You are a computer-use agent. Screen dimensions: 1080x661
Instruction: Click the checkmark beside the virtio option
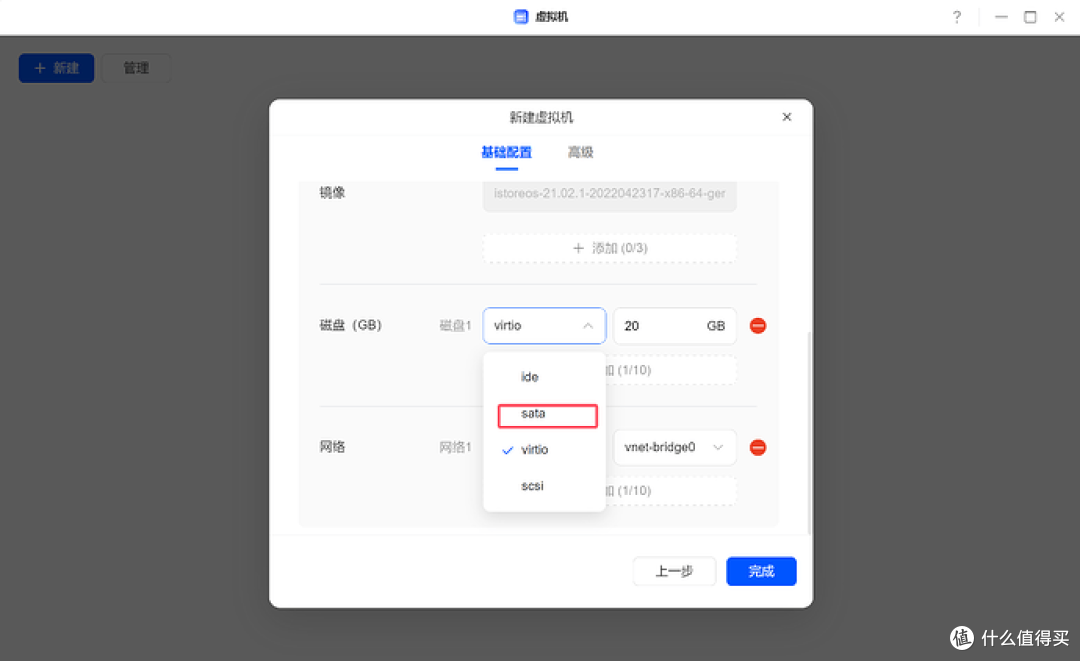point(507,449)
